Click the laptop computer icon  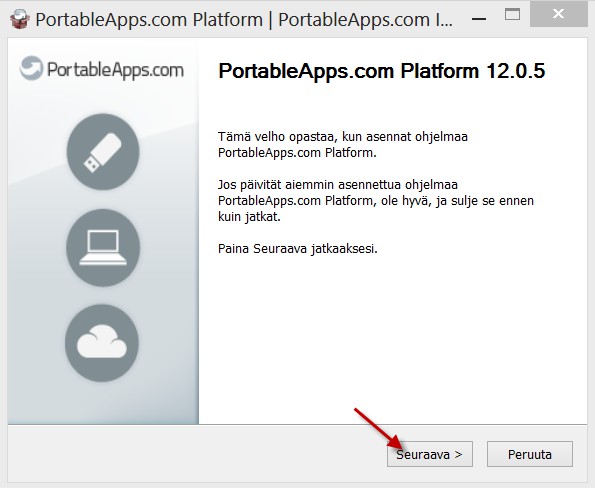(103, 247)
